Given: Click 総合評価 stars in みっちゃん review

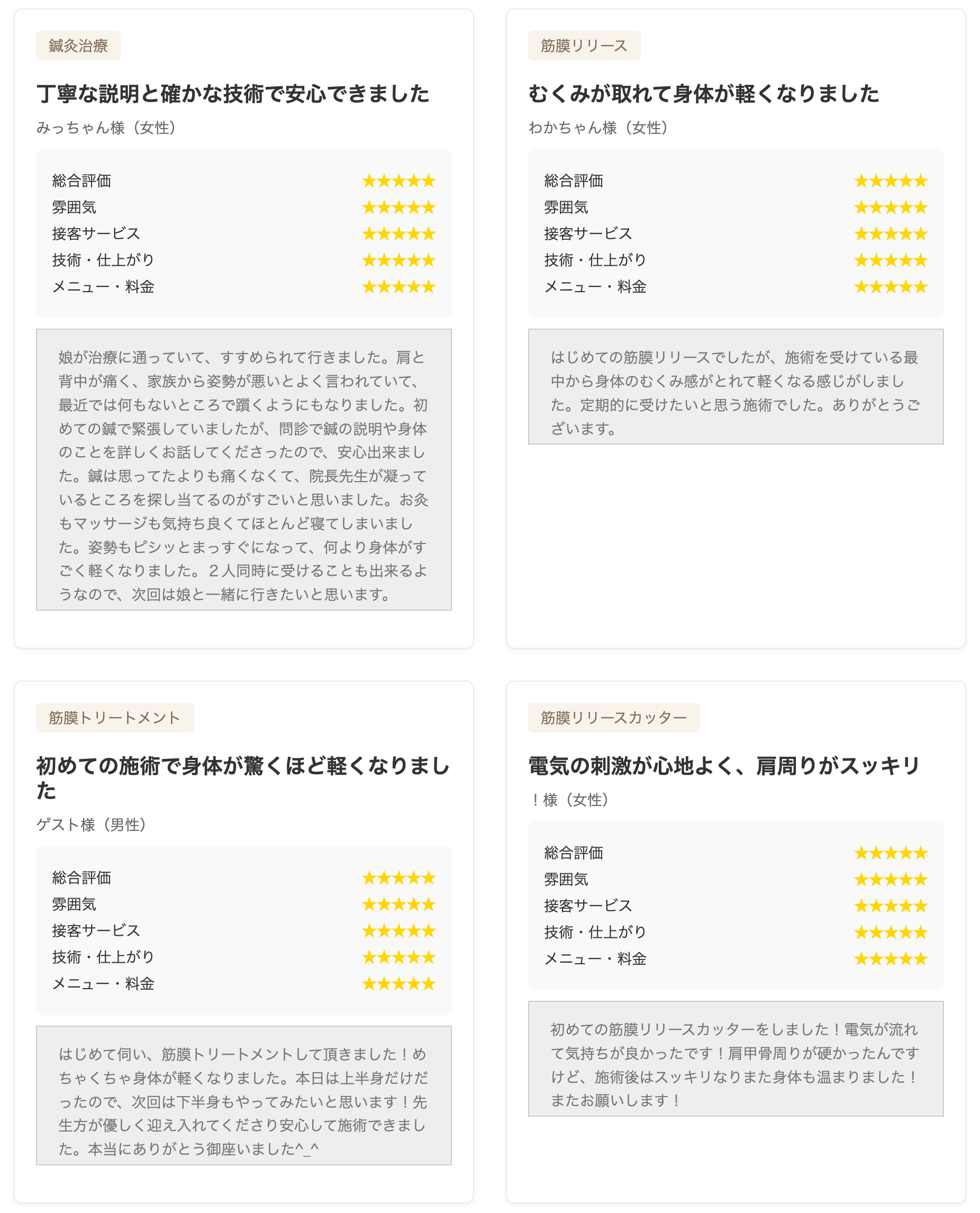Looking at the screenshot, I should [398, 181].
